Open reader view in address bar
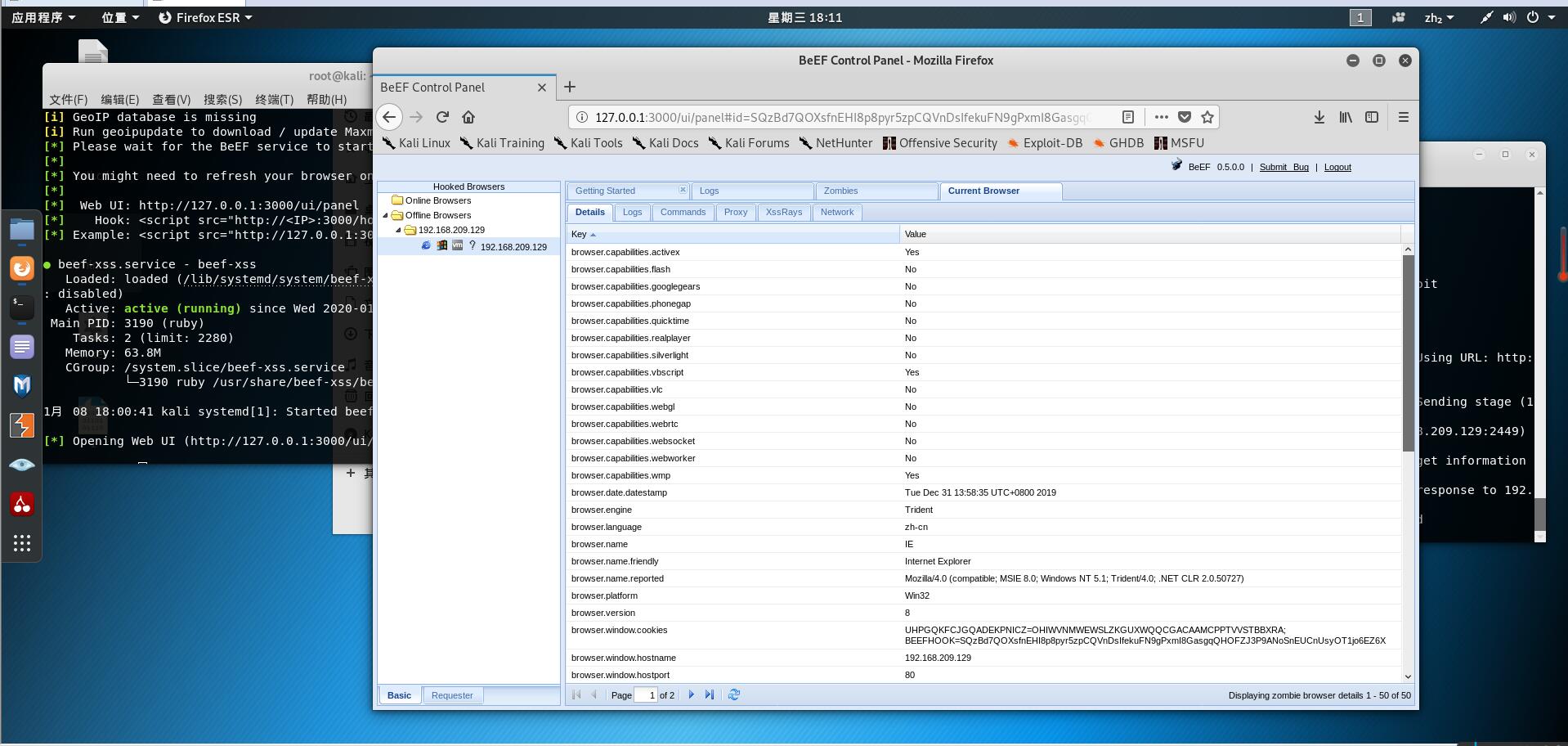 coord(1128,117)
